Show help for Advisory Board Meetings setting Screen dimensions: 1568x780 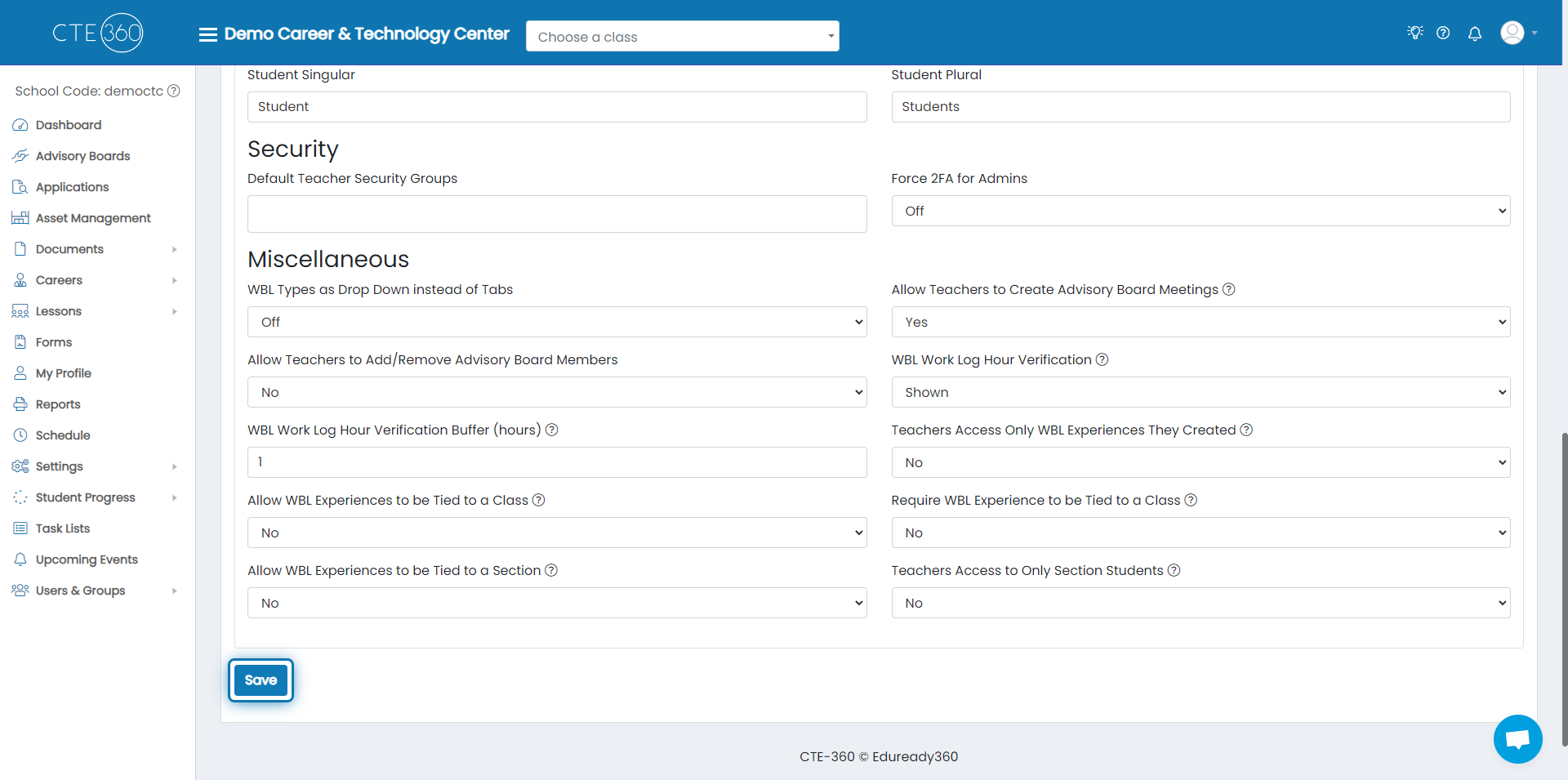pos(1228,289)
